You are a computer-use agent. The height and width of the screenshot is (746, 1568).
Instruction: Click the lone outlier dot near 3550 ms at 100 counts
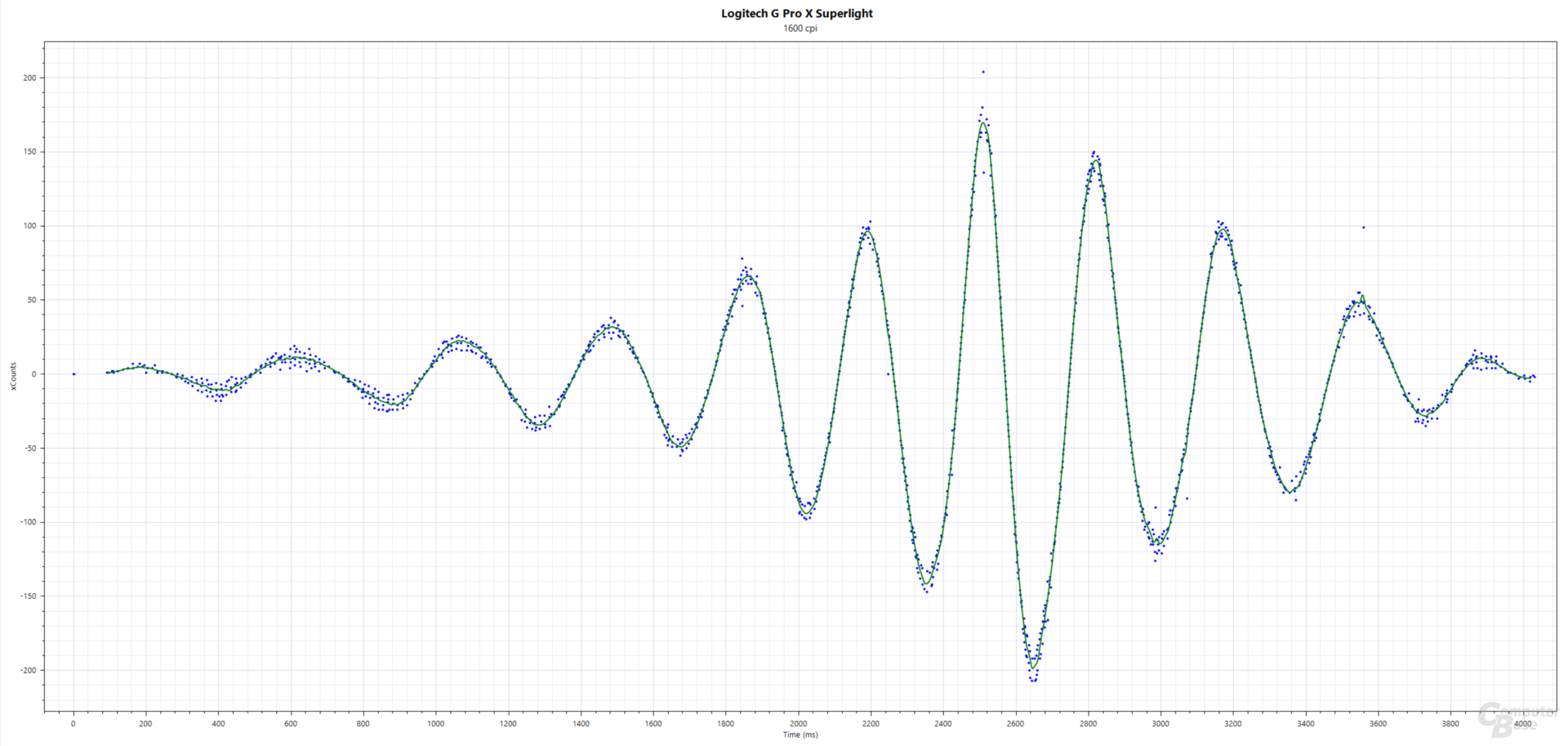(x=1363, y=227)
